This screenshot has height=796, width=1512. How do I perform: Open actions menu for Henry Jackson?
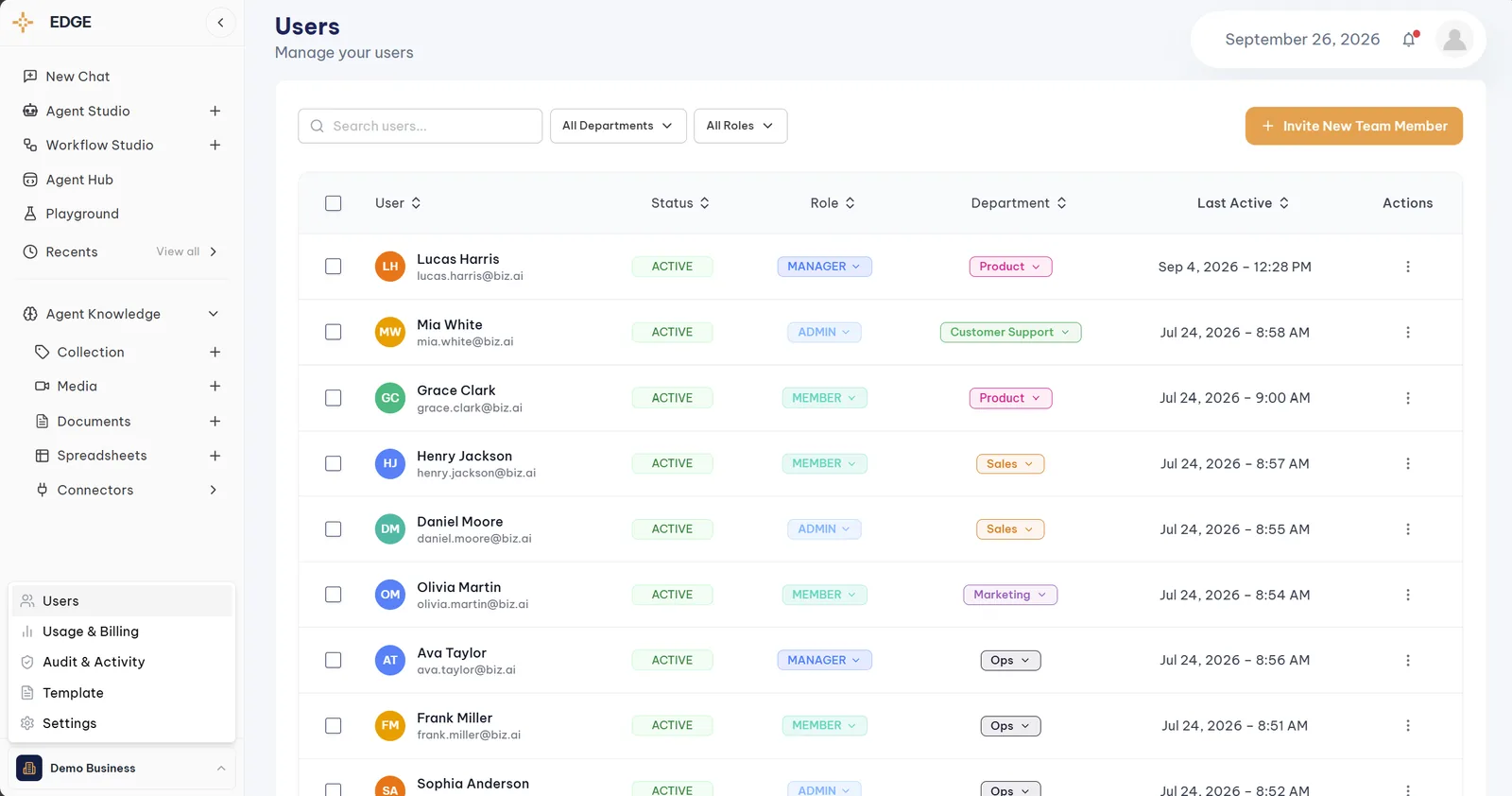point(1408,464)
